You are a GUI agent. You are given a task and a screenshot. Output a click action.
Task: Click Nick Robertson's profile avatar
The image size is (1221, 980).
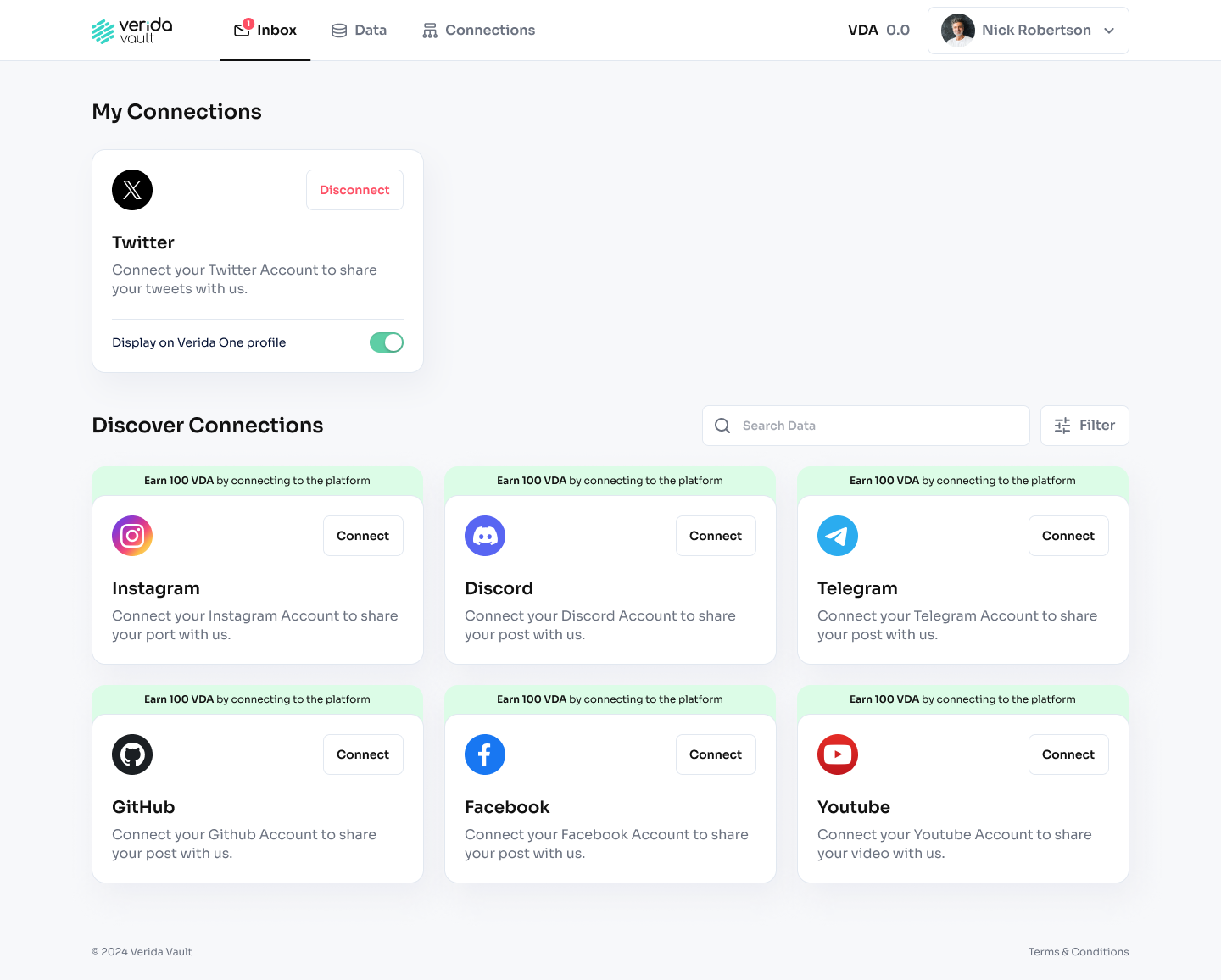[x=958, y=31]
